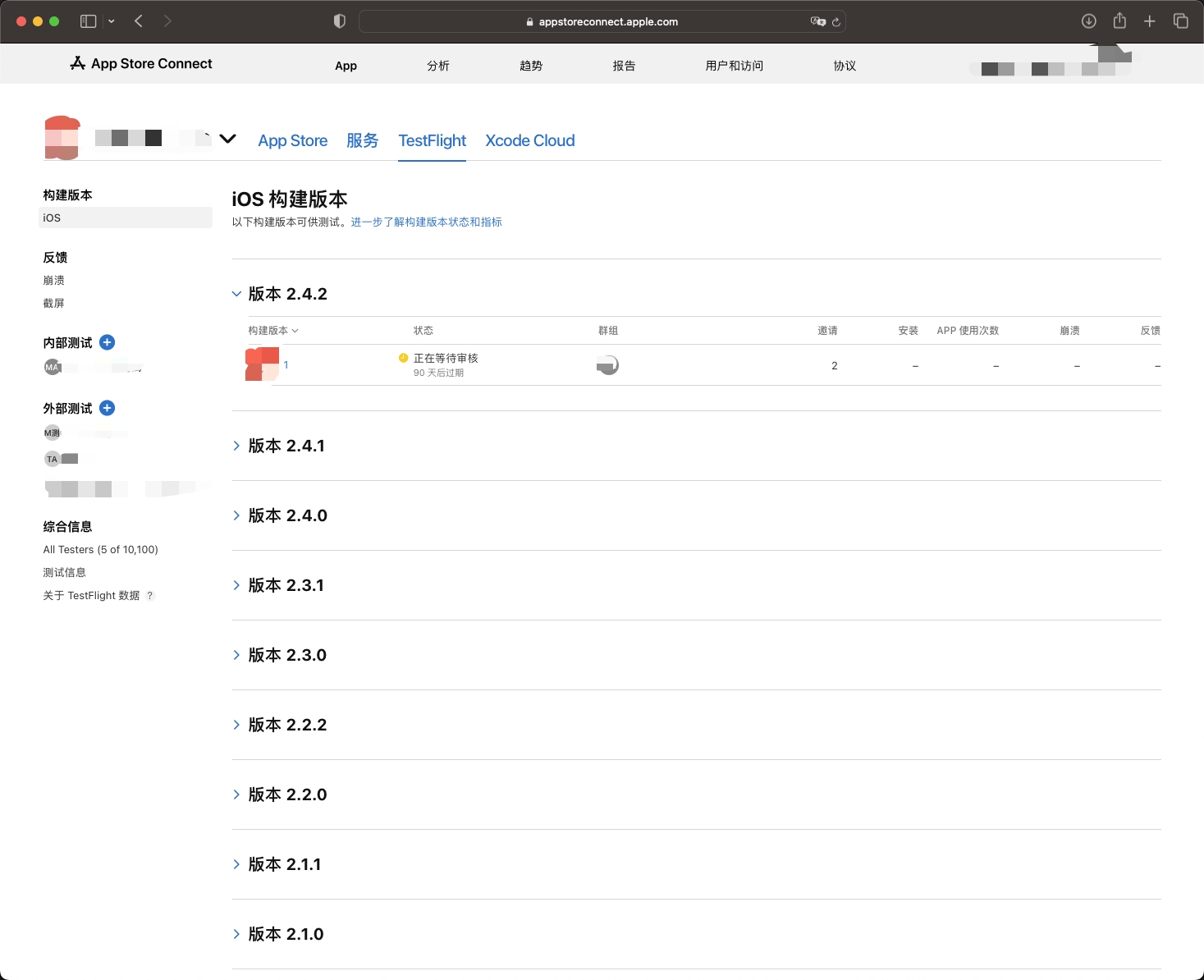This screenshot has height=980, width=1204.
Task: Click the browser forward arrow
Action: pos(167,21)
